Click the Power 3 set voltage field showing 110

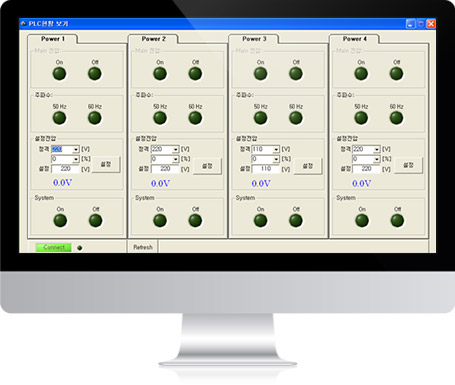click(x=266, y=169)
